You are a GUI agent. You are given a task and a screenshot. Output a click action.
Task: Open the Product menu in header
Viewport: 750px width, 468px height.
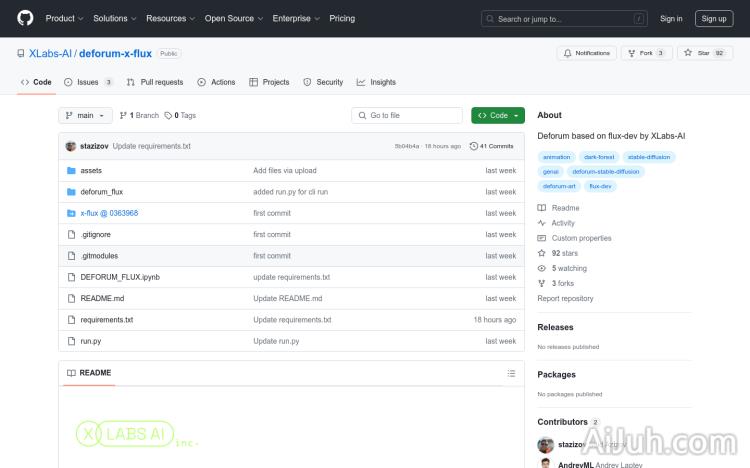64,18
